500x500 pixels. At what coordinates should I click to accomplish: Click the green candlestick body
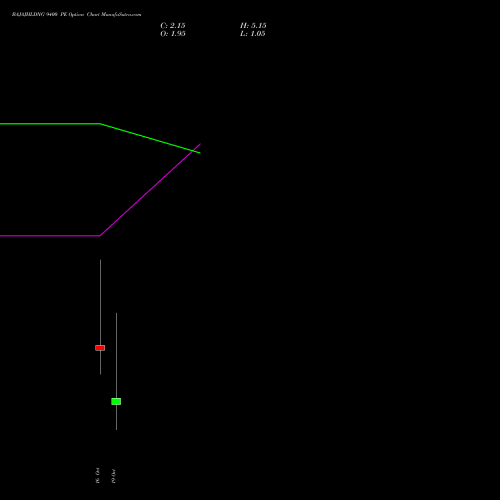(116, 401)
